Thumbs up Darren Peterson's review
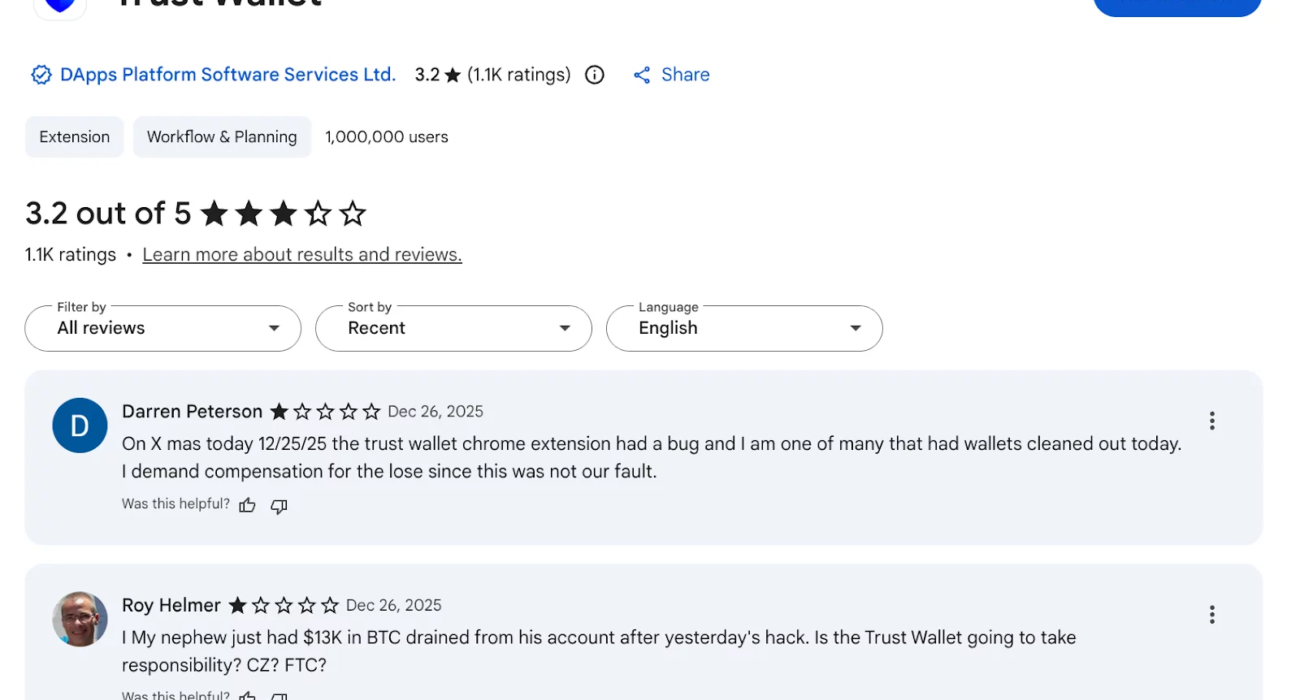1300x700 pixels. click(247, 506)
